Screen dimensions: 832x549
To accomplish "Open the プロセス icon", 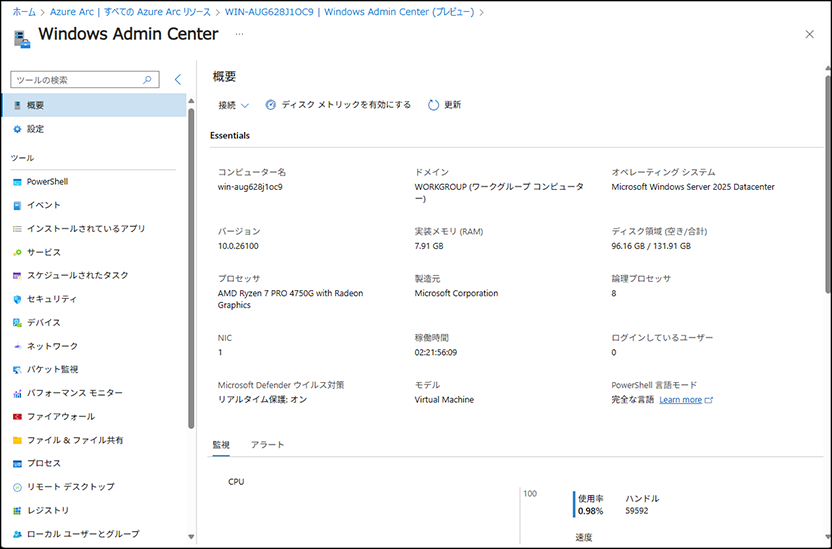I will point(18,464).
